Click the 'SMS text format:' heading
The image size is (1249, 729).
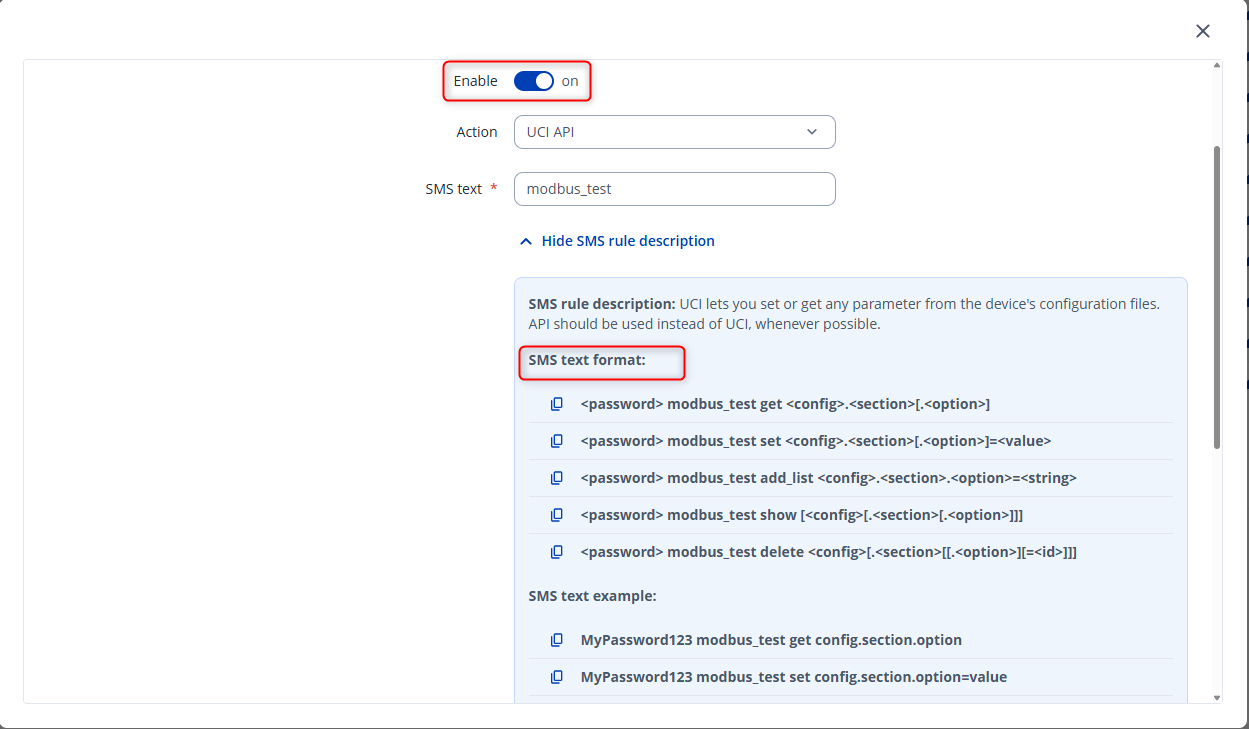(x=587, y=360)
